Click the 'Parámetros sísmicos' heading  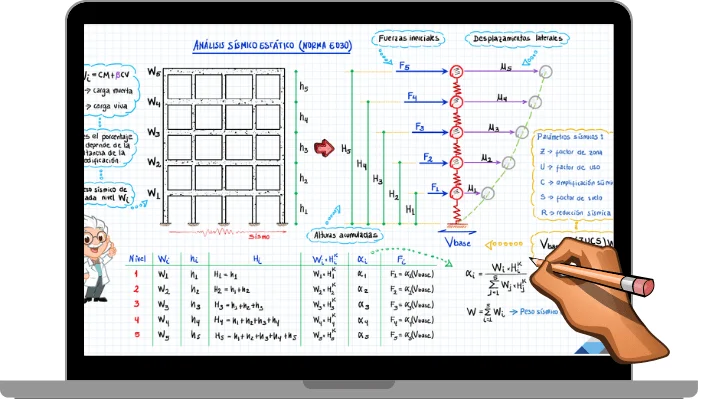point(570,137)
